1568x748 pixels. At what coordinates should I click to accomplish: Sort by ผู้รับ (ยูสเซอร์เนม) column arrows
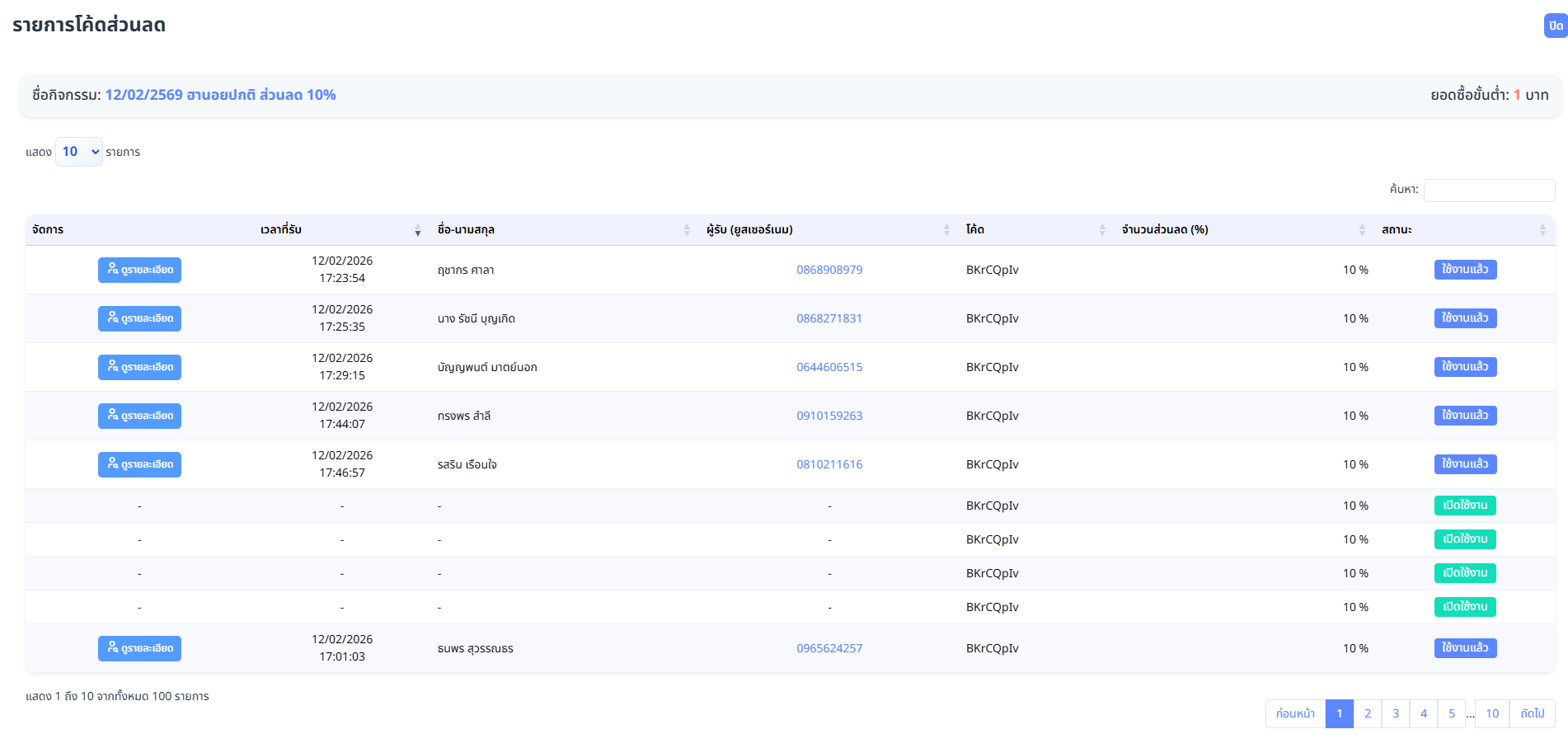(946, 230)
